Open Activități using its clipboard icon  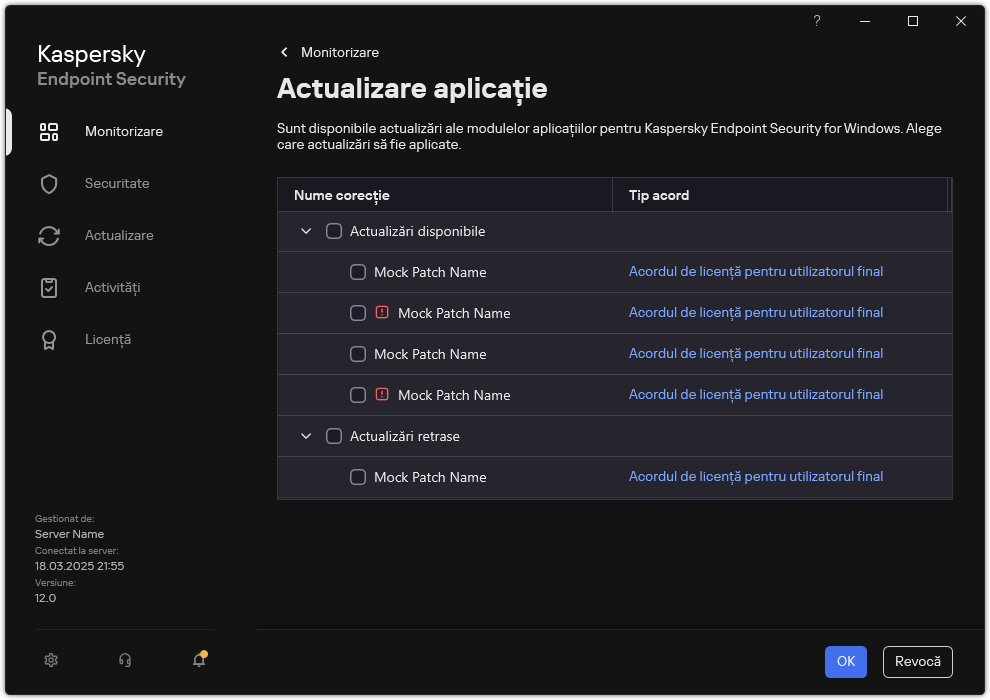coord(49,287)
